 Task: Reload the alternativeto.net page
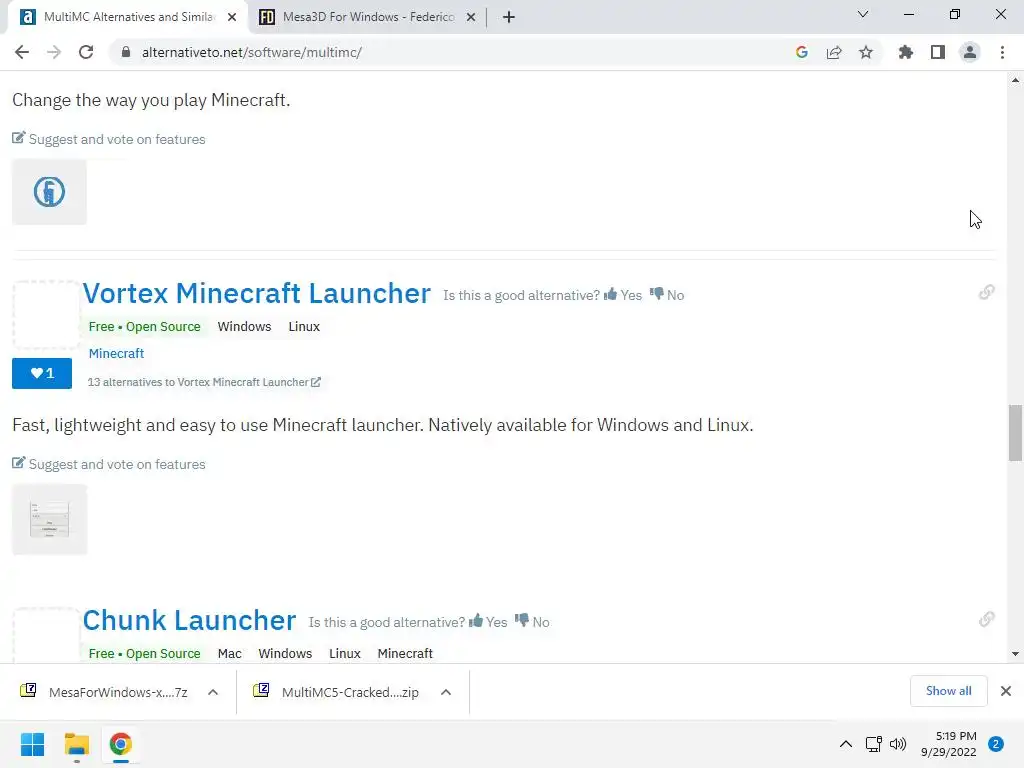pyautogui.click(x=86, y=52)
